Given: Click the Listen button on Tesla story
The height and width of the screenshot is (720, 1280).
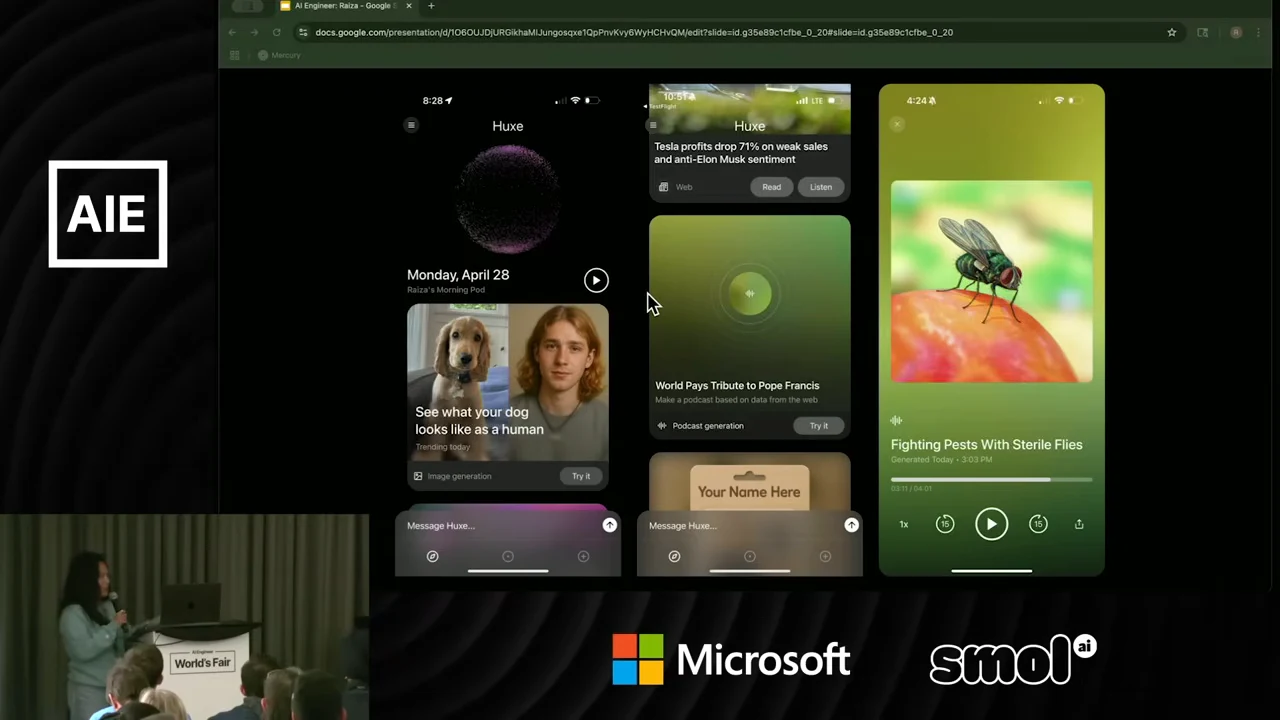Looking at the screenshot, I should 820,187.
